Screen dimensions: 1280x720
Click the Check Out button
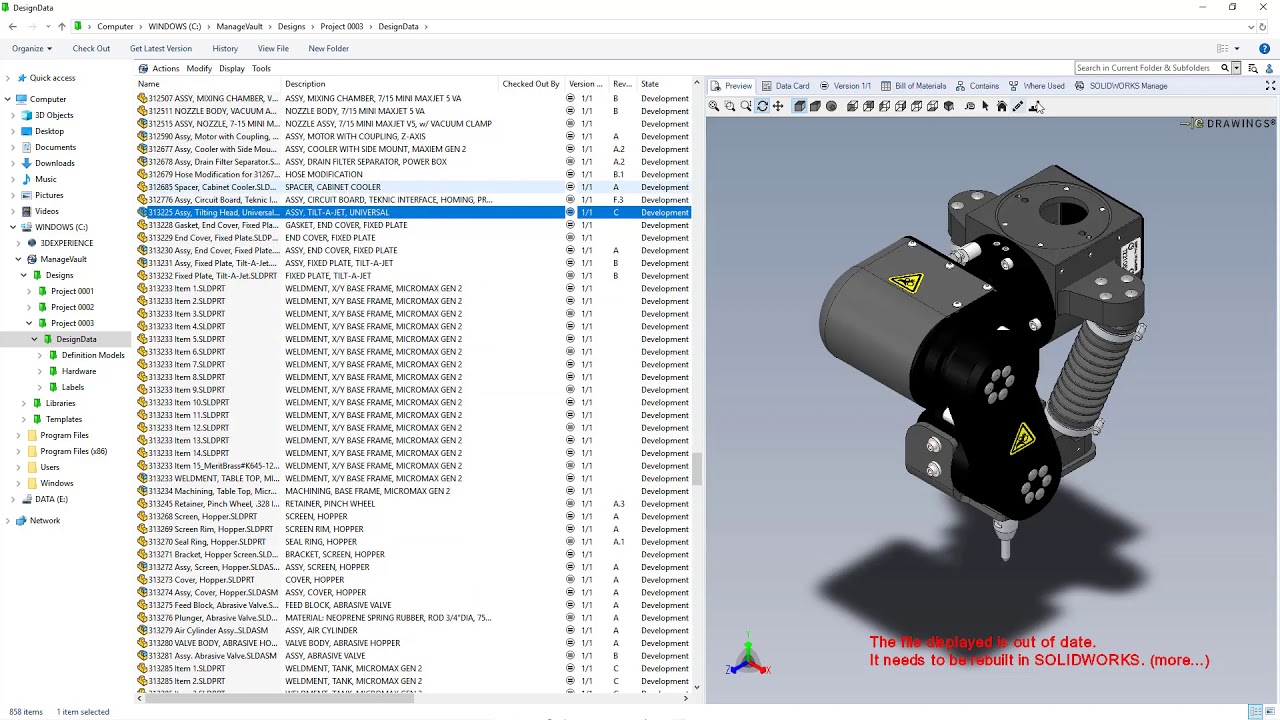(x=91, y=48)
